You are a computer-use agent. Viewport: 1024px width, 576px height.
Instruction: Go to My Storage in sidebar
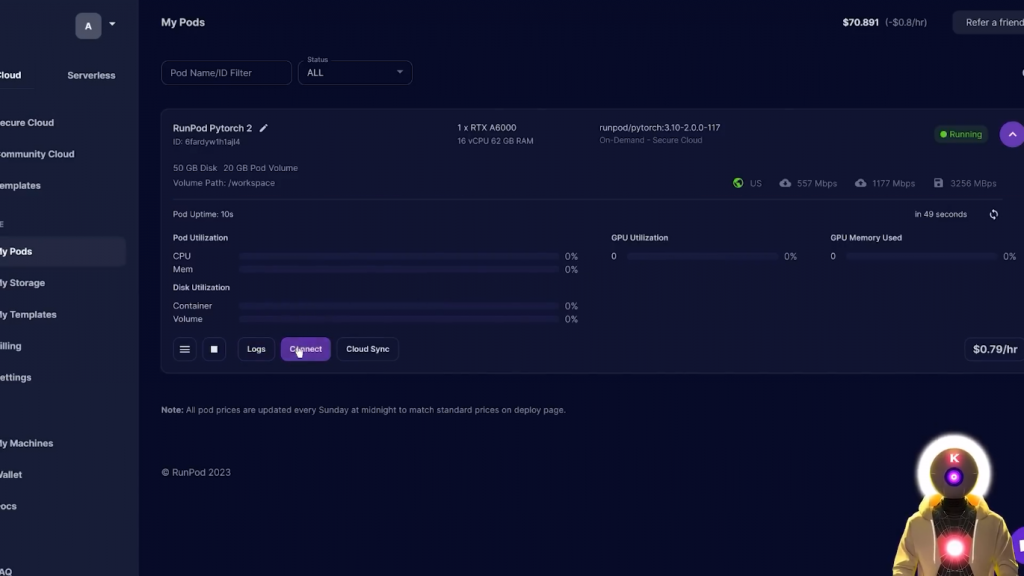pos(23,283)
